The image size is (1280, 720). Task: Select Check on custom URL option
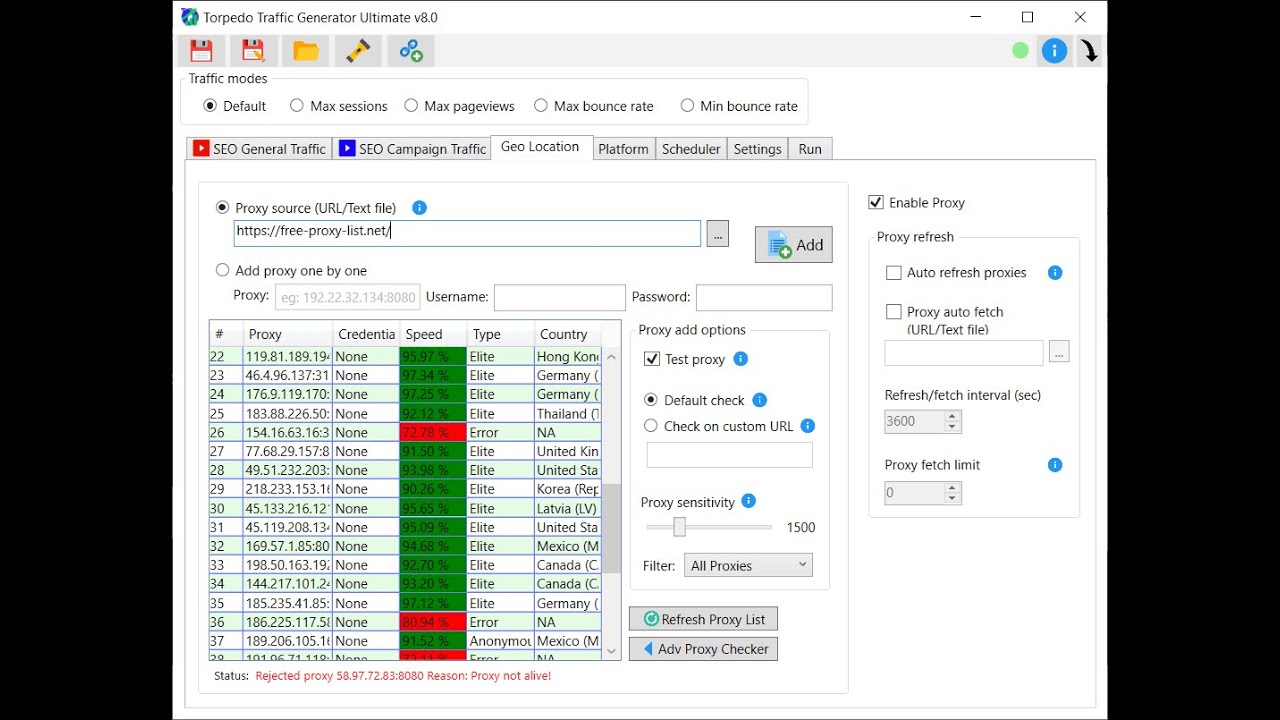pos(651,426)
